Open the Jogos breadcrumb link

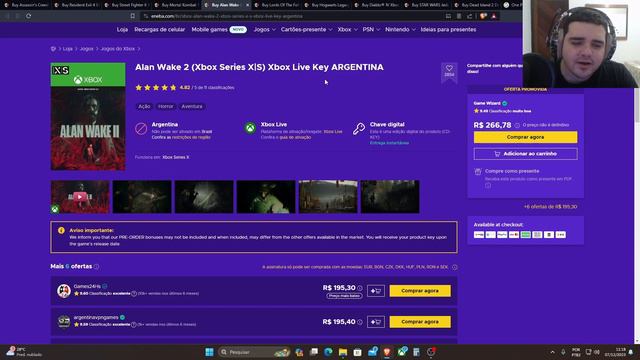87,49
